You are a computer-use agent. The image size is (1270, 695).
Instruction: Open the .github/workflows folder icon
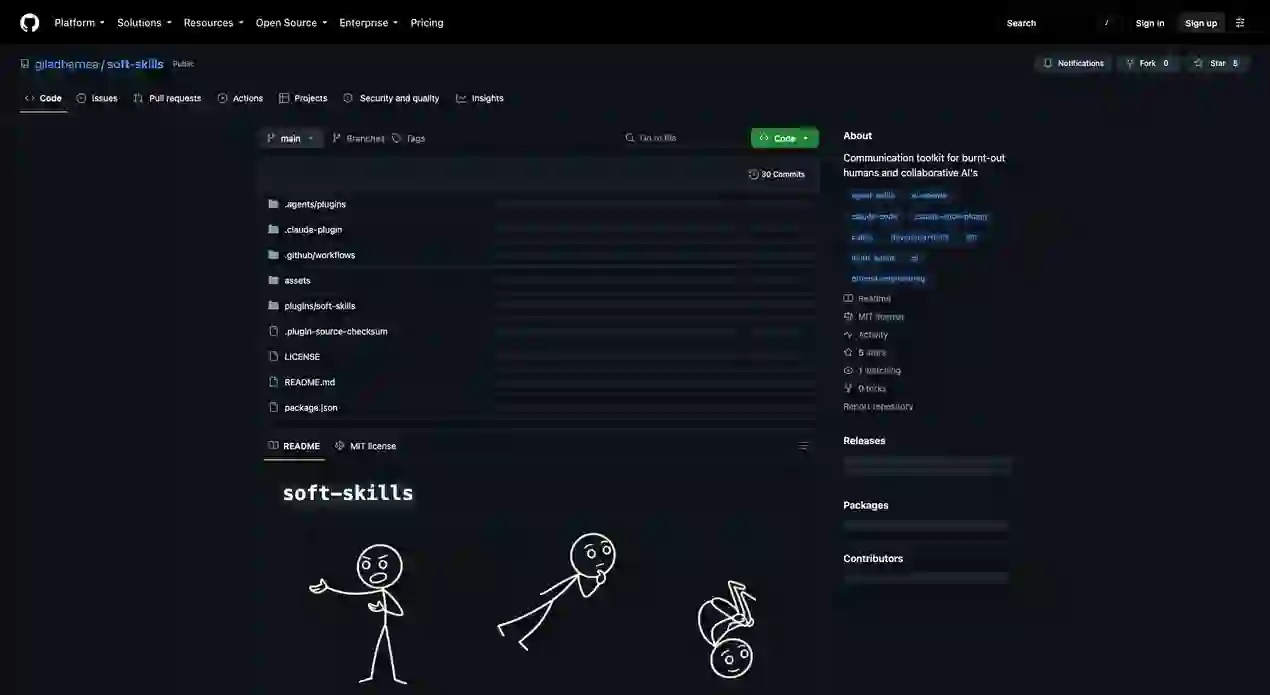[x=274, y=255]
